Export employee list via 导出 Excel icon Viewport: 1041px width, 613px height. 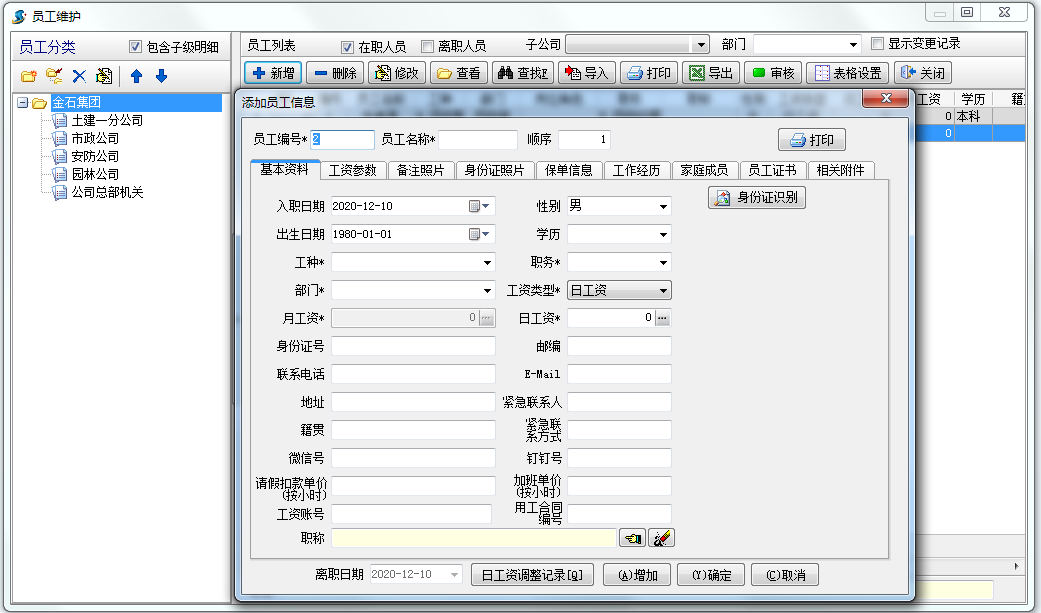tap(710, 72)
